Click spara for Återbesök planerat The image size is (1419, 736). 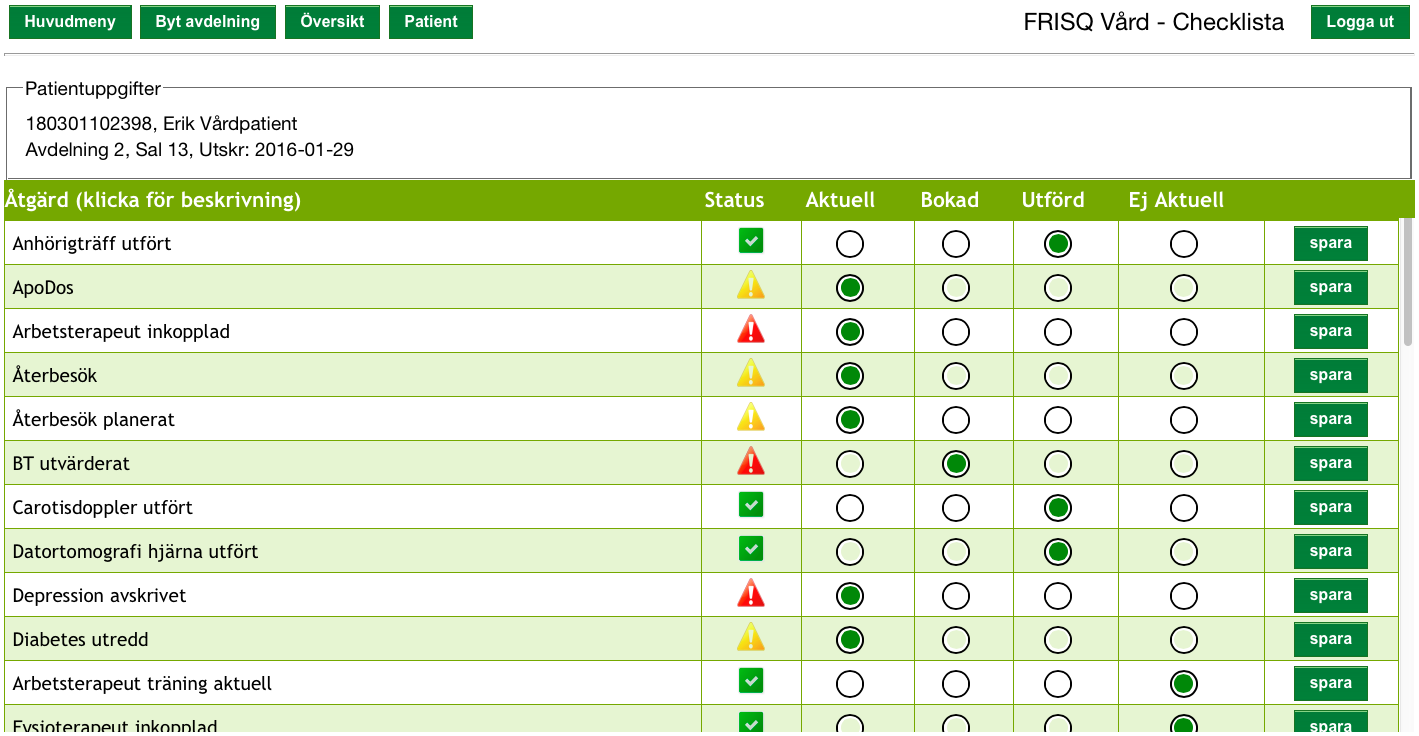tap(1331, 419)
